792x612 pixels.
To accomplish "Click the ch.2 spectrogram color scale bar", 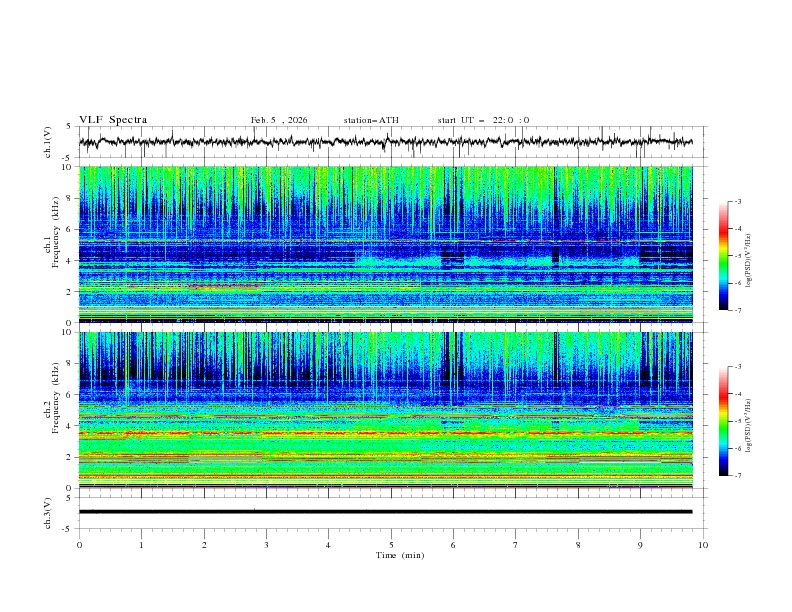I will coord(724,421).
